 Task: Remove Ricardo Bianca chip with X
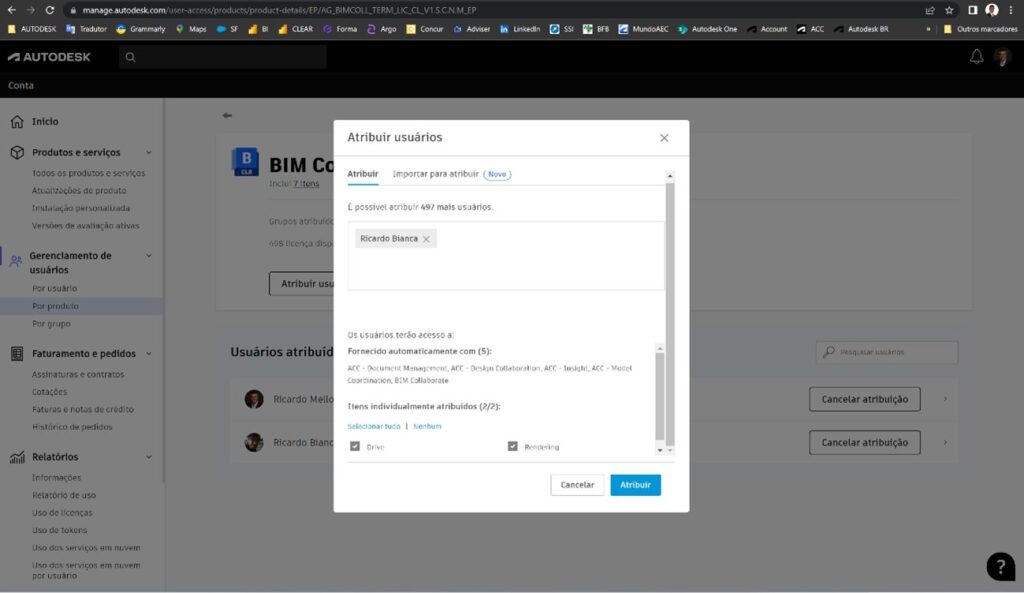point(426,239)
